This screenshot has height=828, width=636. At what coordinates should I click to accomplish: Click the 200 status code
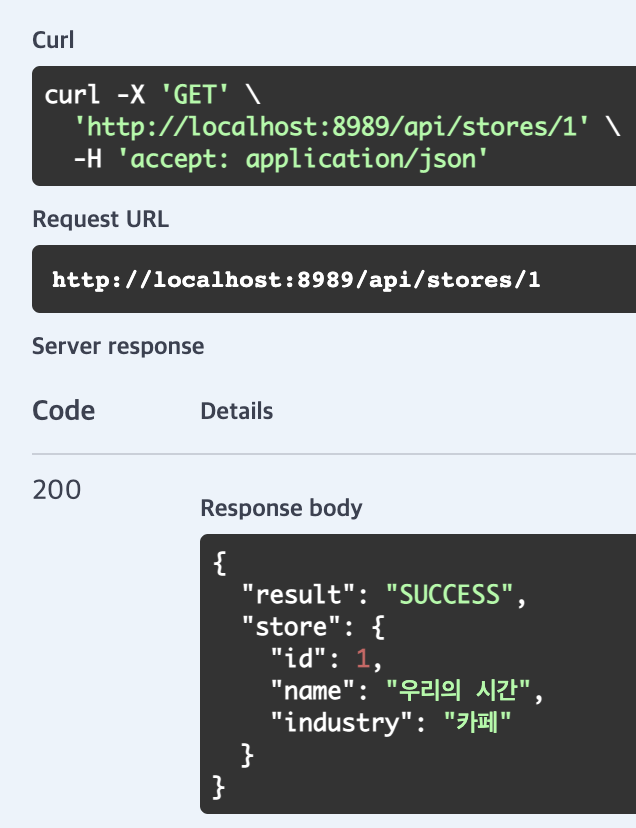[57, 490]
